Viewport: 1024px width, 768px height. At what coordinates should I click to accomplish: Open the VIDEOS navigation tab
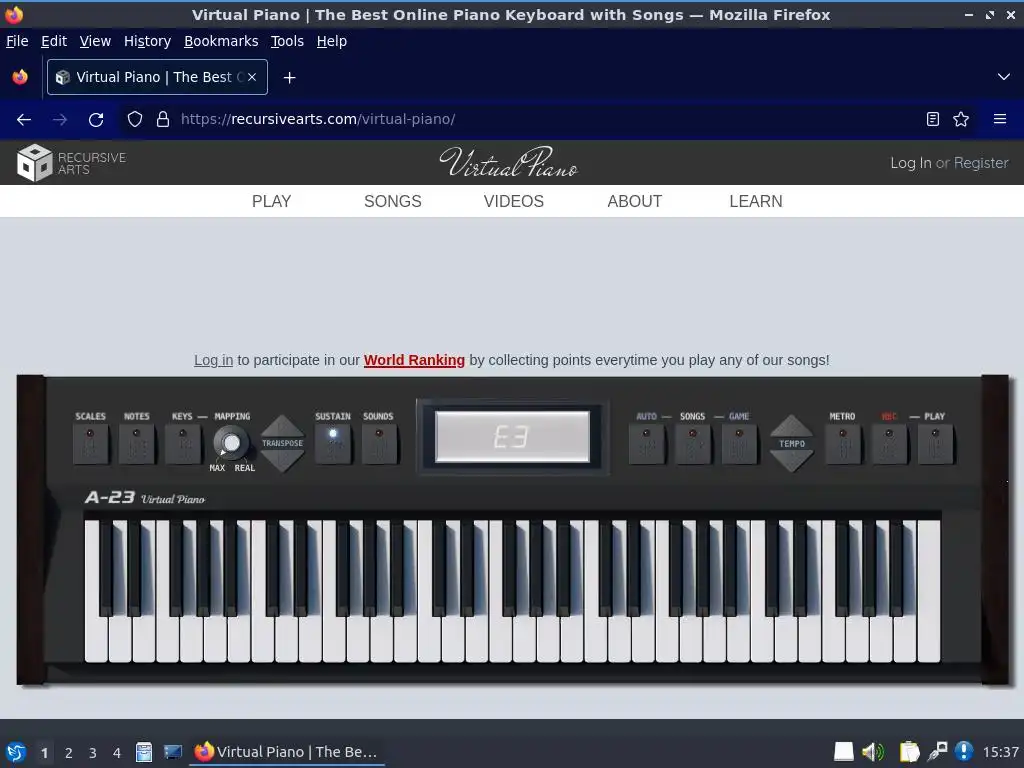pyautogui.click(x=514, y=201)
